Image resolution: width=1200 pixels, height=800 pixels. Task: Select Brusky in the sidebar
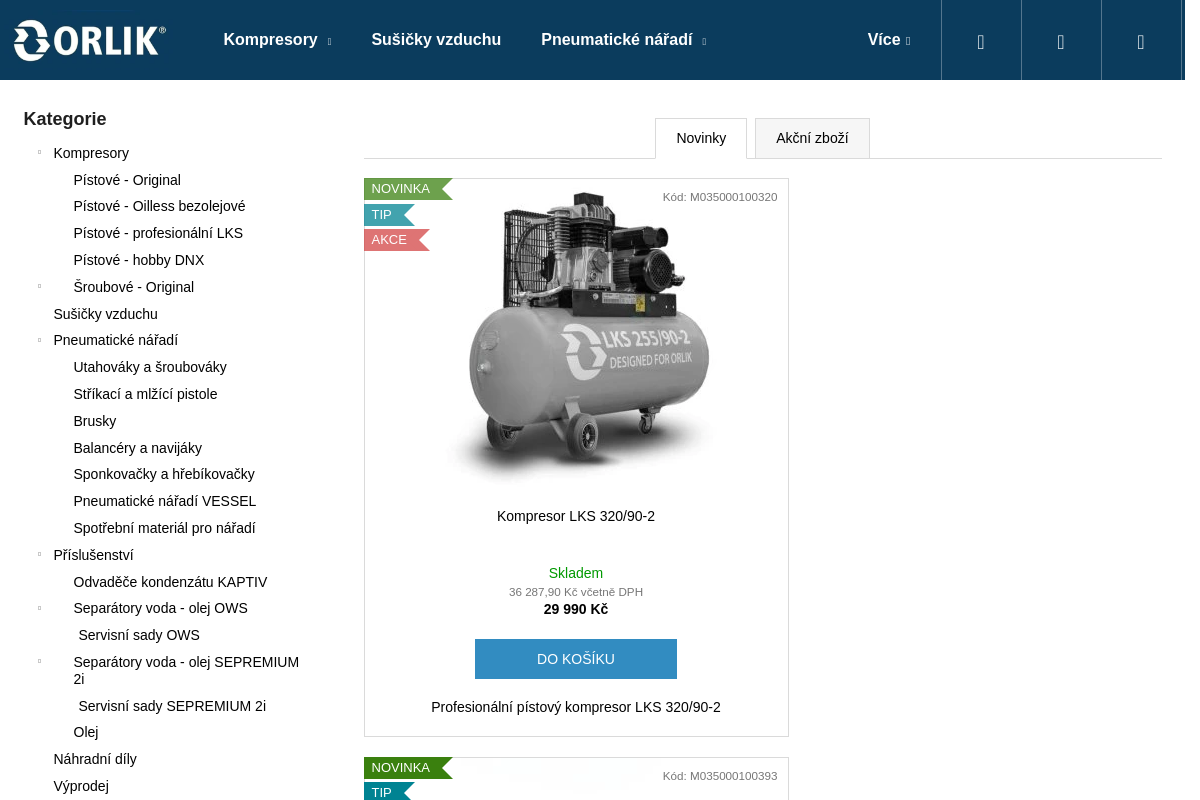tap(95, 421)
